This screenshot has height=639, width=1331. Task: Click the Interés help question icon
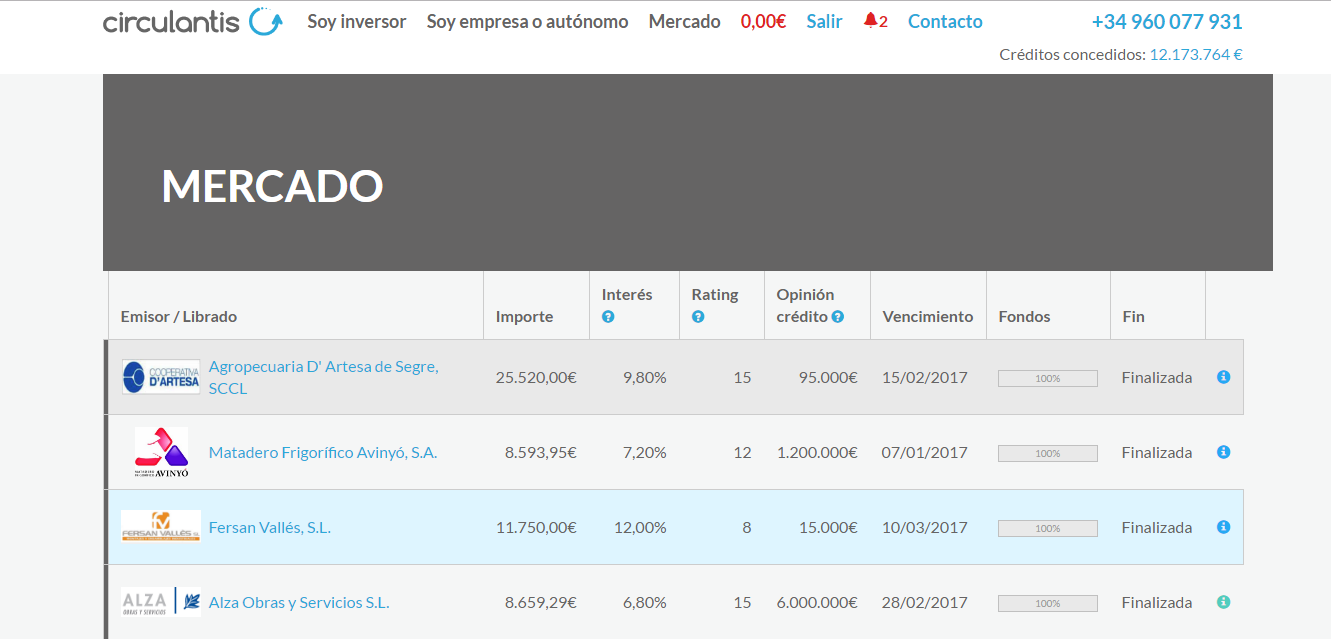pos(608,317)
